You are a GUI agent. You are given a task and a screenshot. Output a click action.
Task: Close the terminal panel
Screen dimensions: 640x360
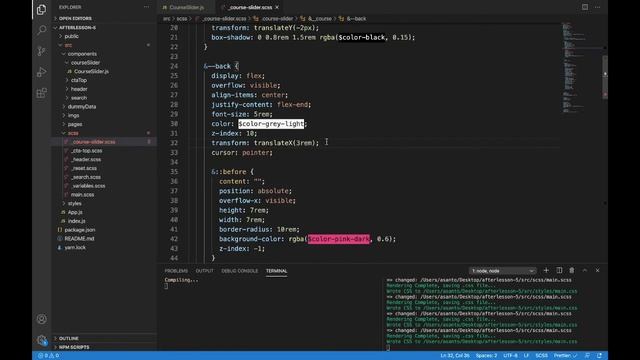tap(598, 270)
